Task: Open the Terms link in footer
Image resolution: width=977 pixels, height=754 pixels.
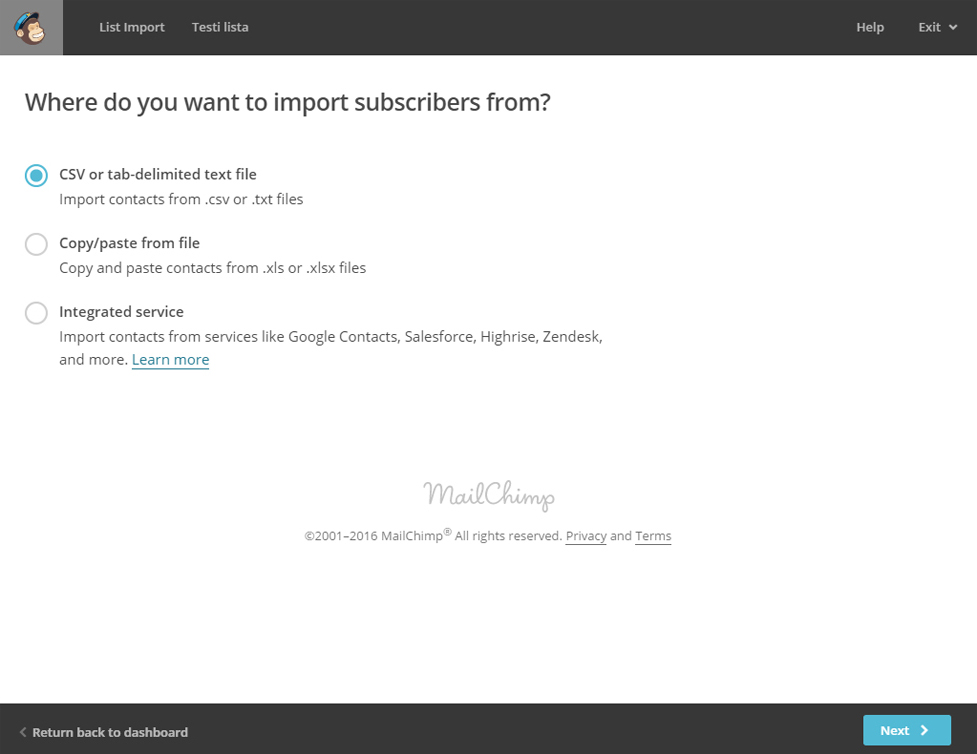Action: coord(653,536)
